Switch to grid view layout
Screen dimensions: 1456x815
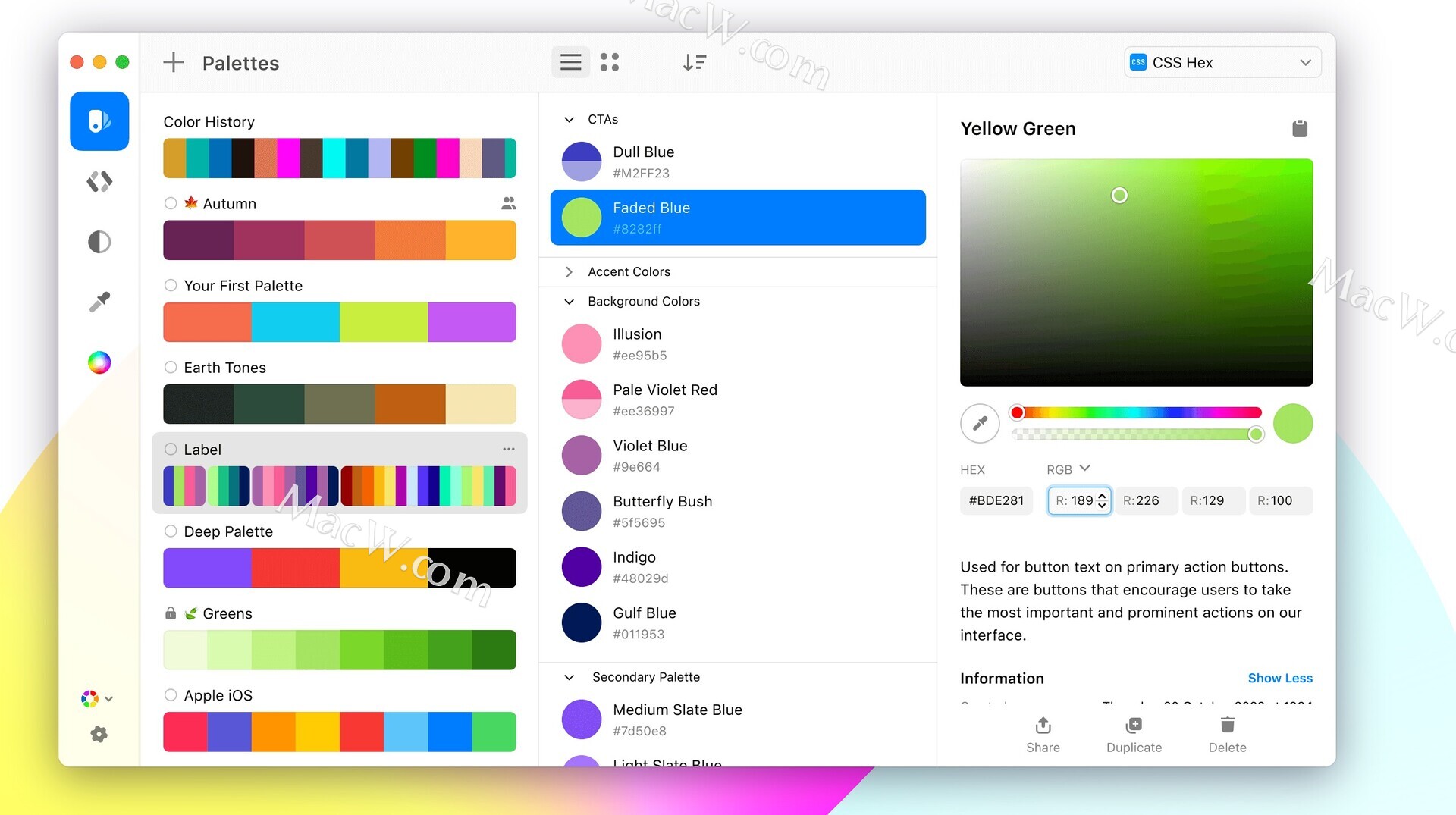coord(609,62)
